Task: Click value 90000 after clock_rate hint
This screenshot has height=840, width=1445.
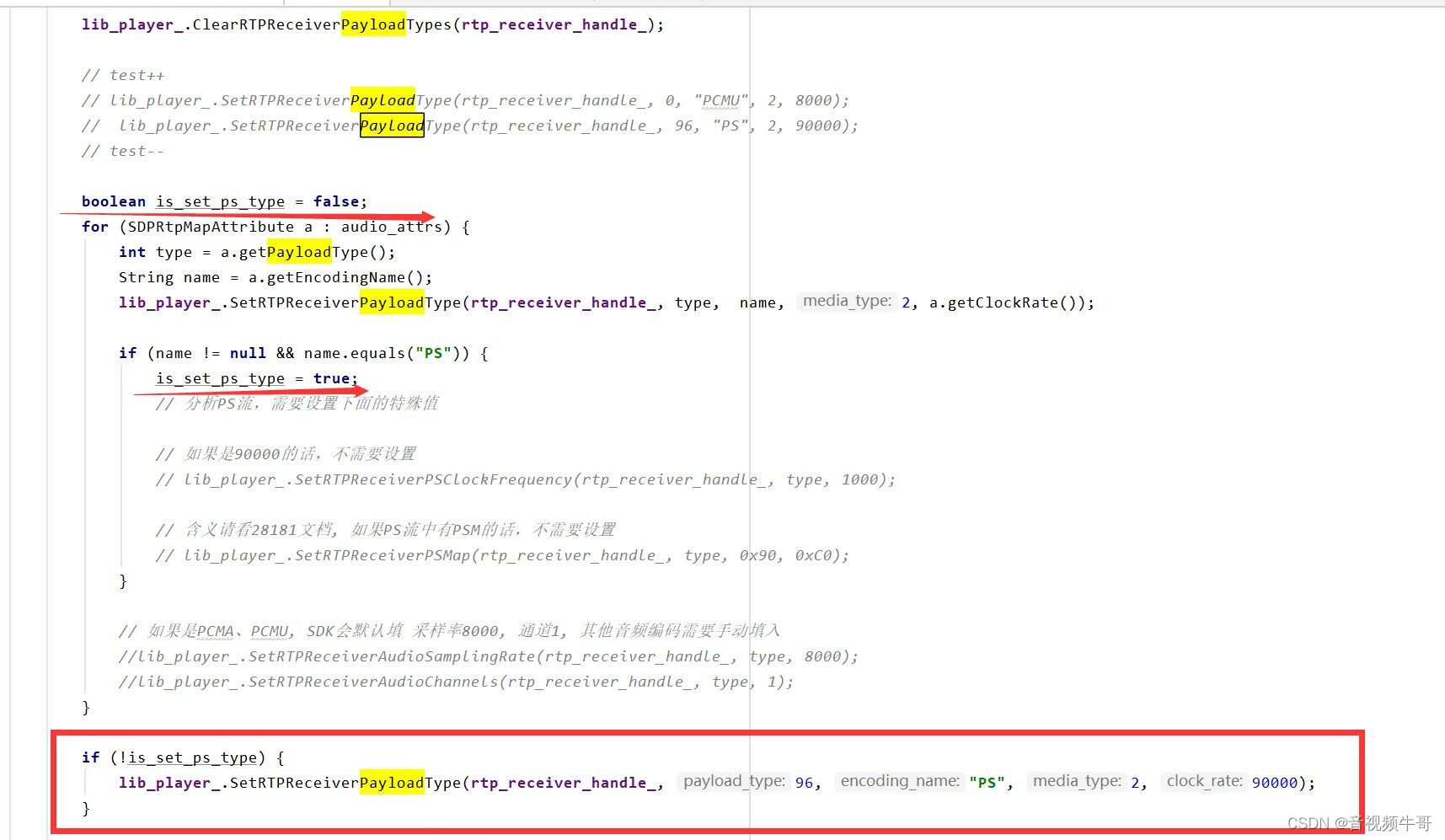Action: (1275, 783)
